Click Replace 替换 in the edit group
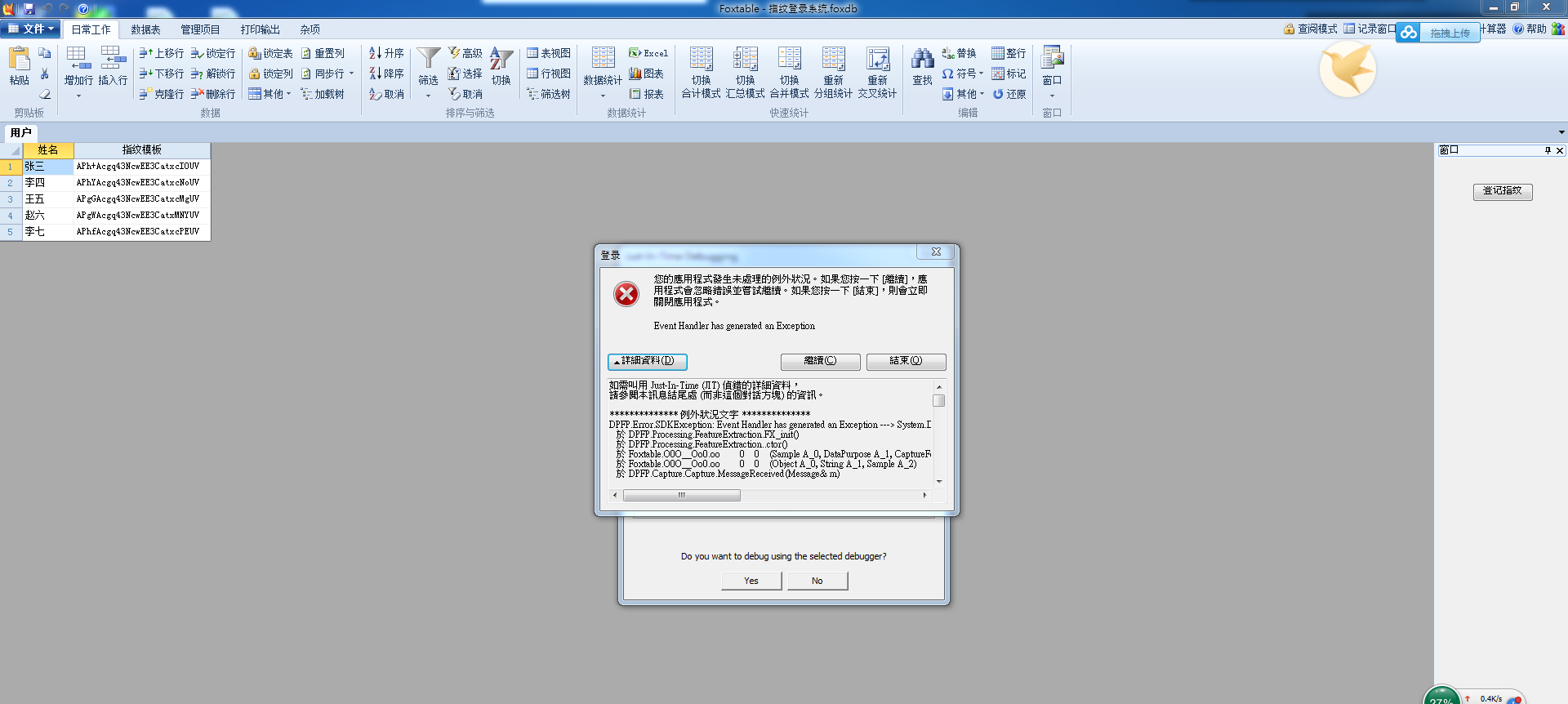The width and height of the screenshot is (1568, 704). click(x=959, y=53)
